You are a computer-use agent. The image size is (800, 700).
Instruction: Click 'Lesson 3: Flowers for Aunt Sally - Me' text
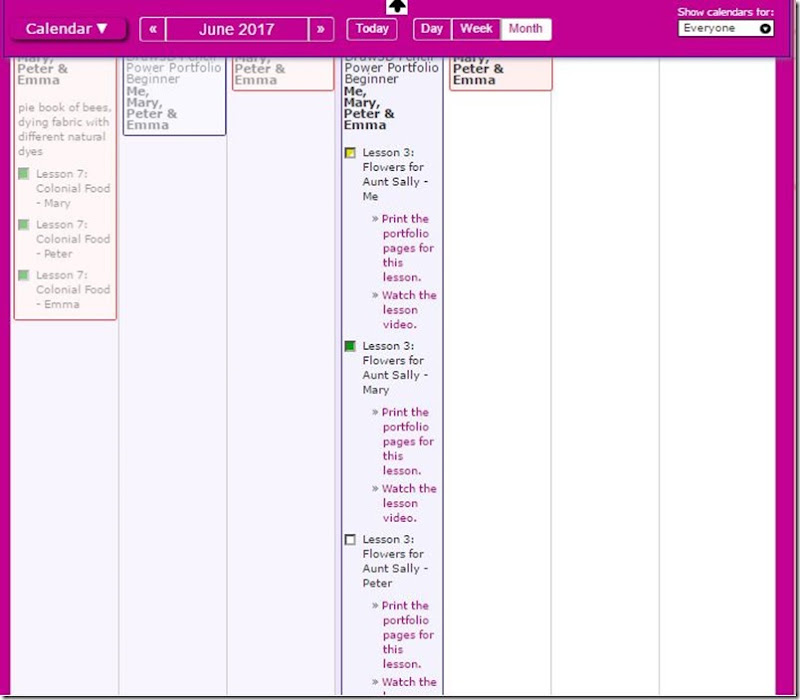pyautogui.click(x=395, y=174)
